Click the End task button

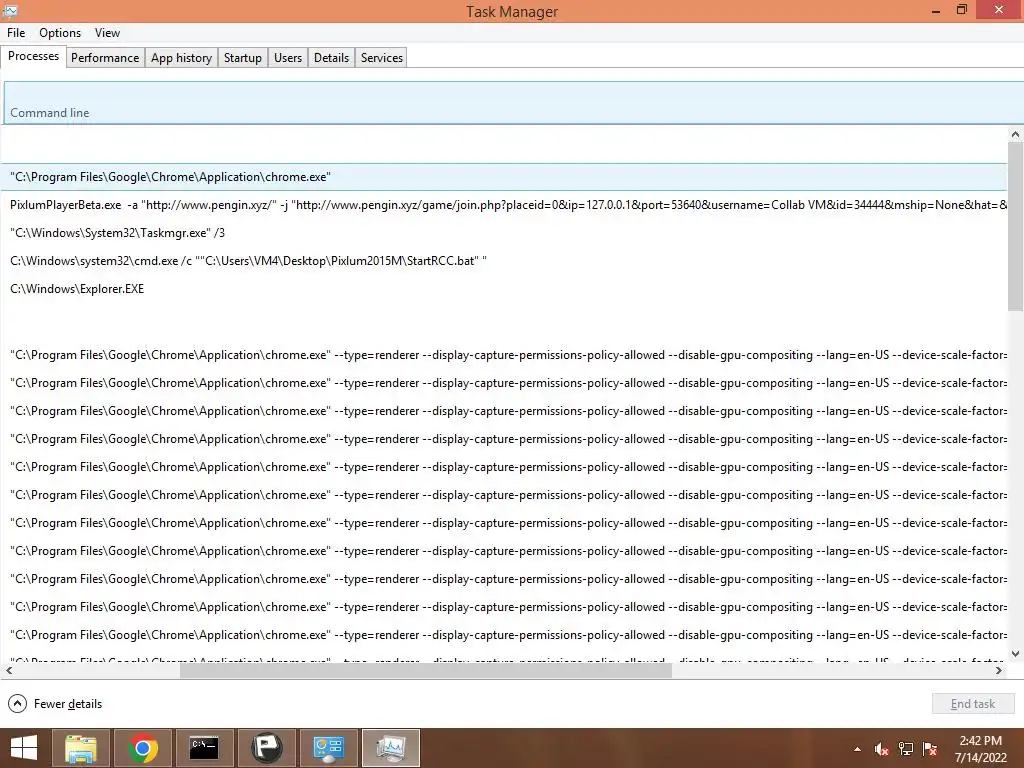[972, 703]
